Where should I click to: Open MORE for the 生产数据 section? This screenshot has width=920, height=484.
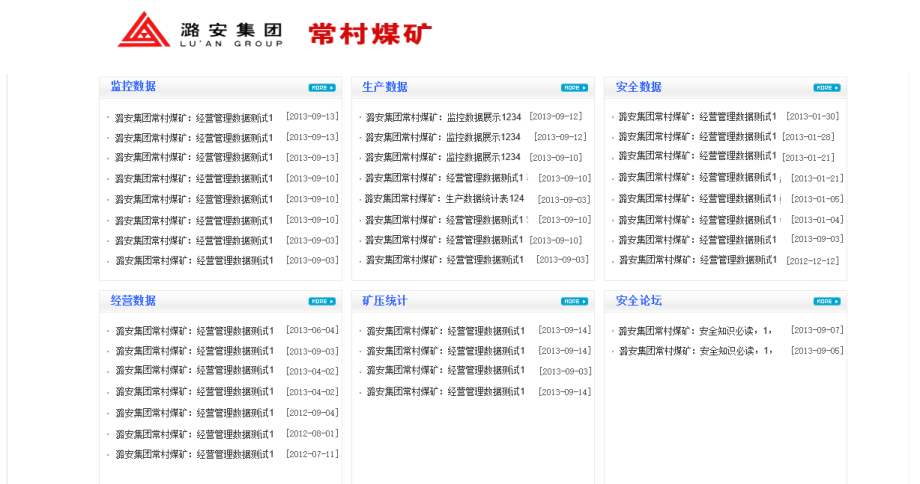574,88
